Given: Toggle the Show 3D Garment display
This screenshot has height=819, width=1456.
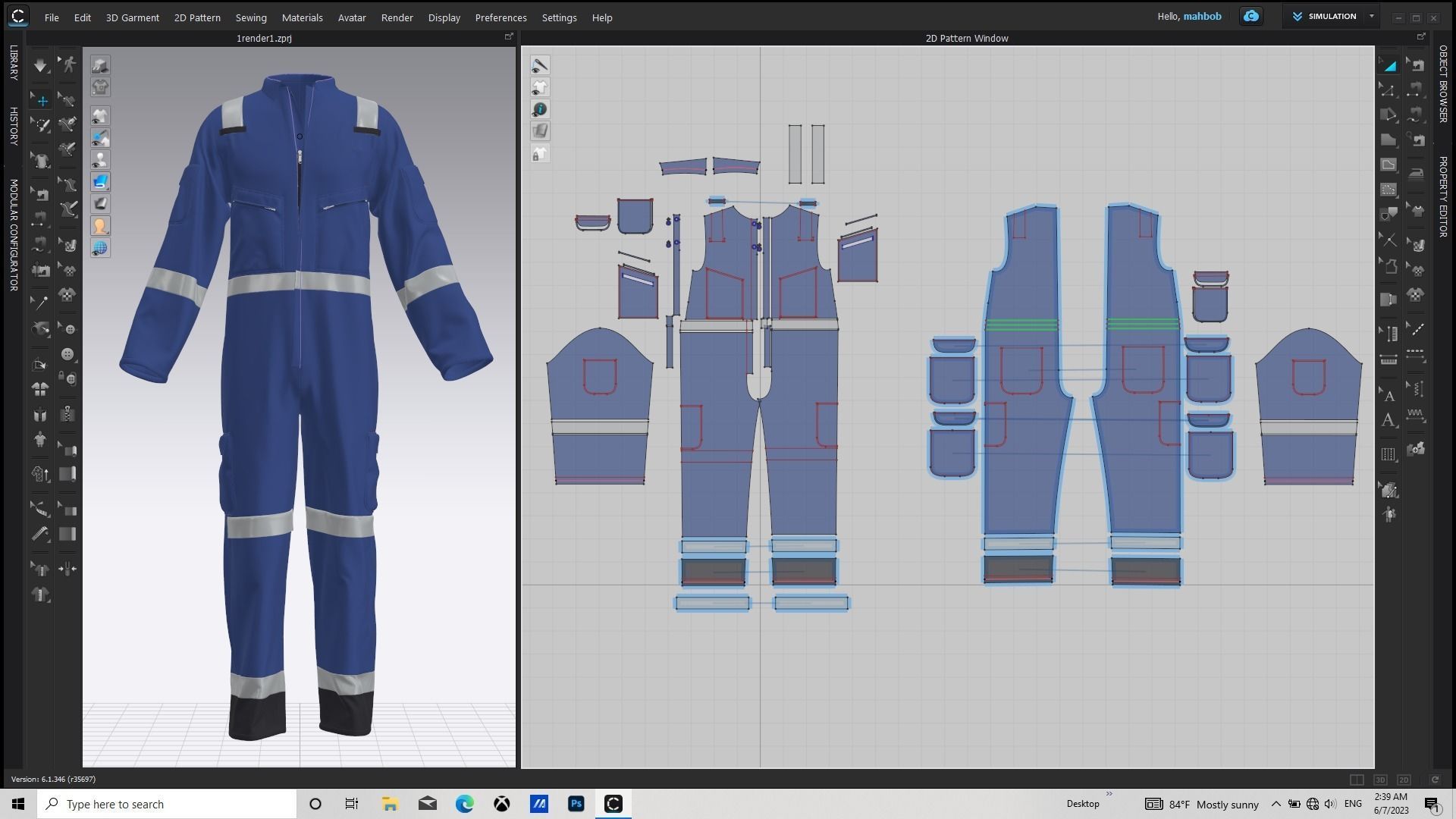Looking at the screenshot, I should (100, 115).
